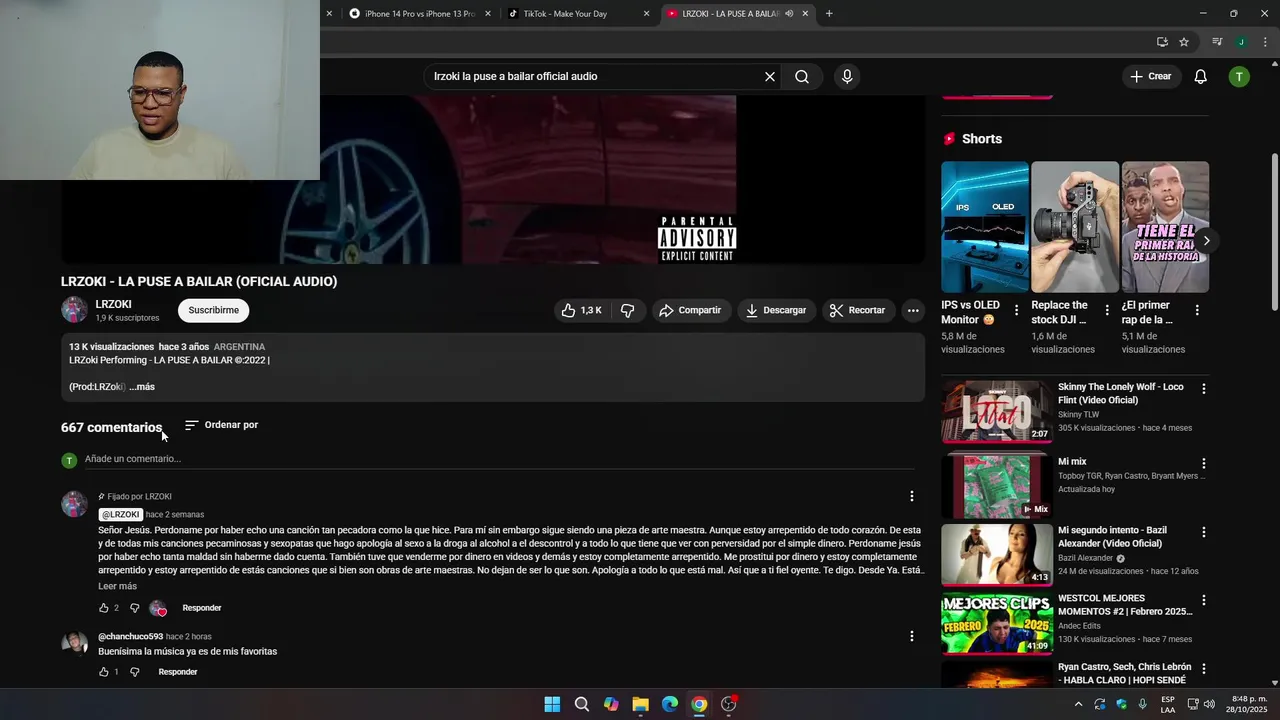This screenshot has height=720, width=1280.
Task: Open the Compartir share dialog
Action: click(690, 311)
